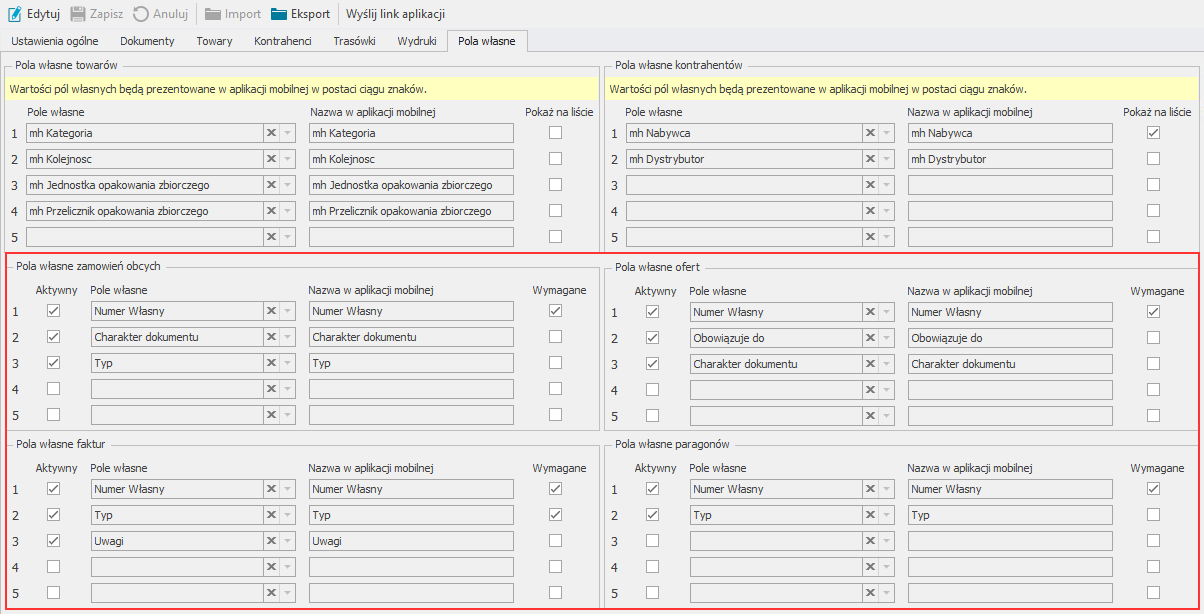Viewport: 1204px width, 614px height.
Task: Click the Edytuj pencil icon
Action: pos(15,14)
